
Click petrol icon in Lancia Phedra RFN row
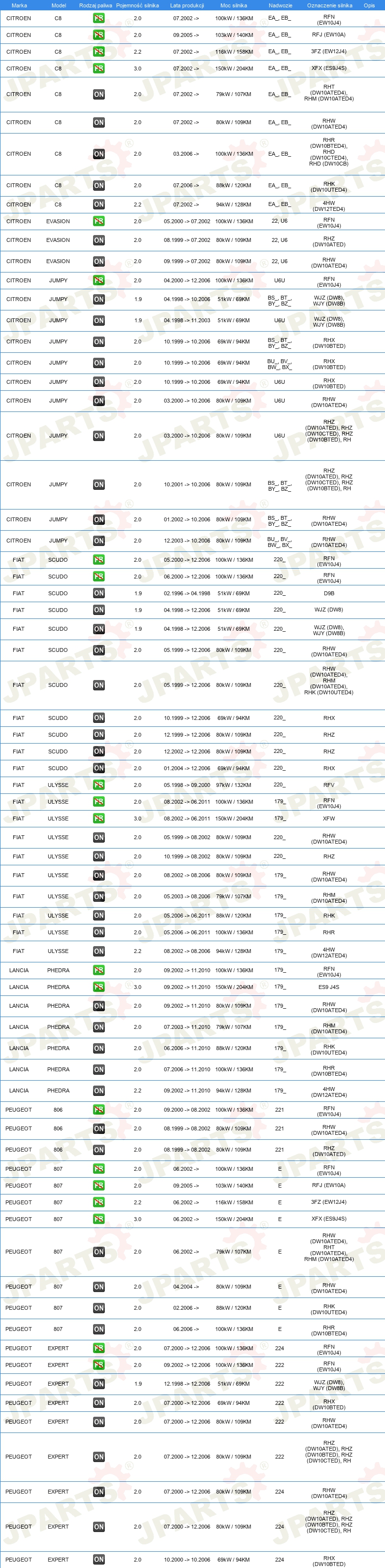tap(98, 970)
